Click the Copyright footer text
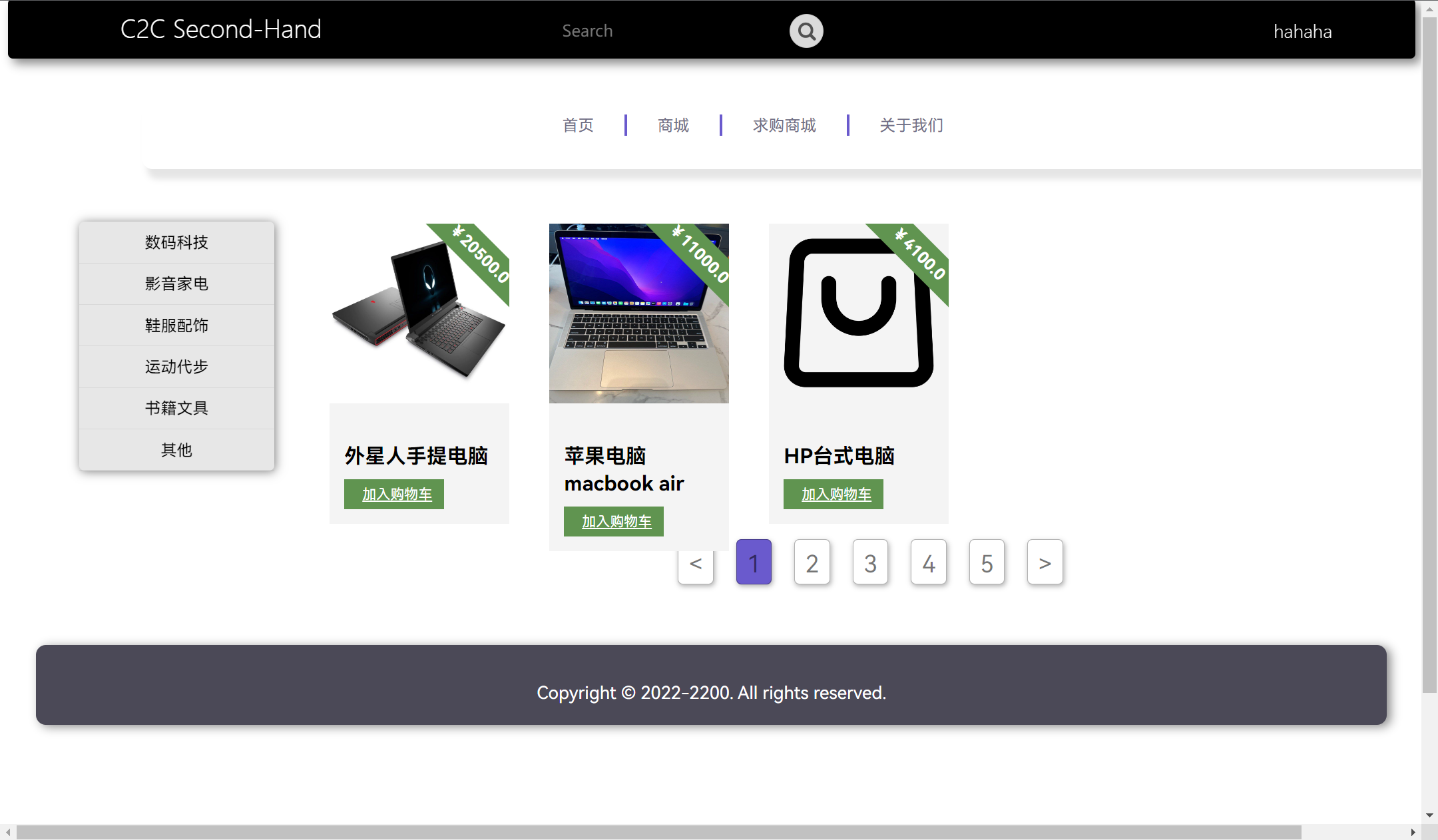The image size is (1438, 840). pos(711,693)
